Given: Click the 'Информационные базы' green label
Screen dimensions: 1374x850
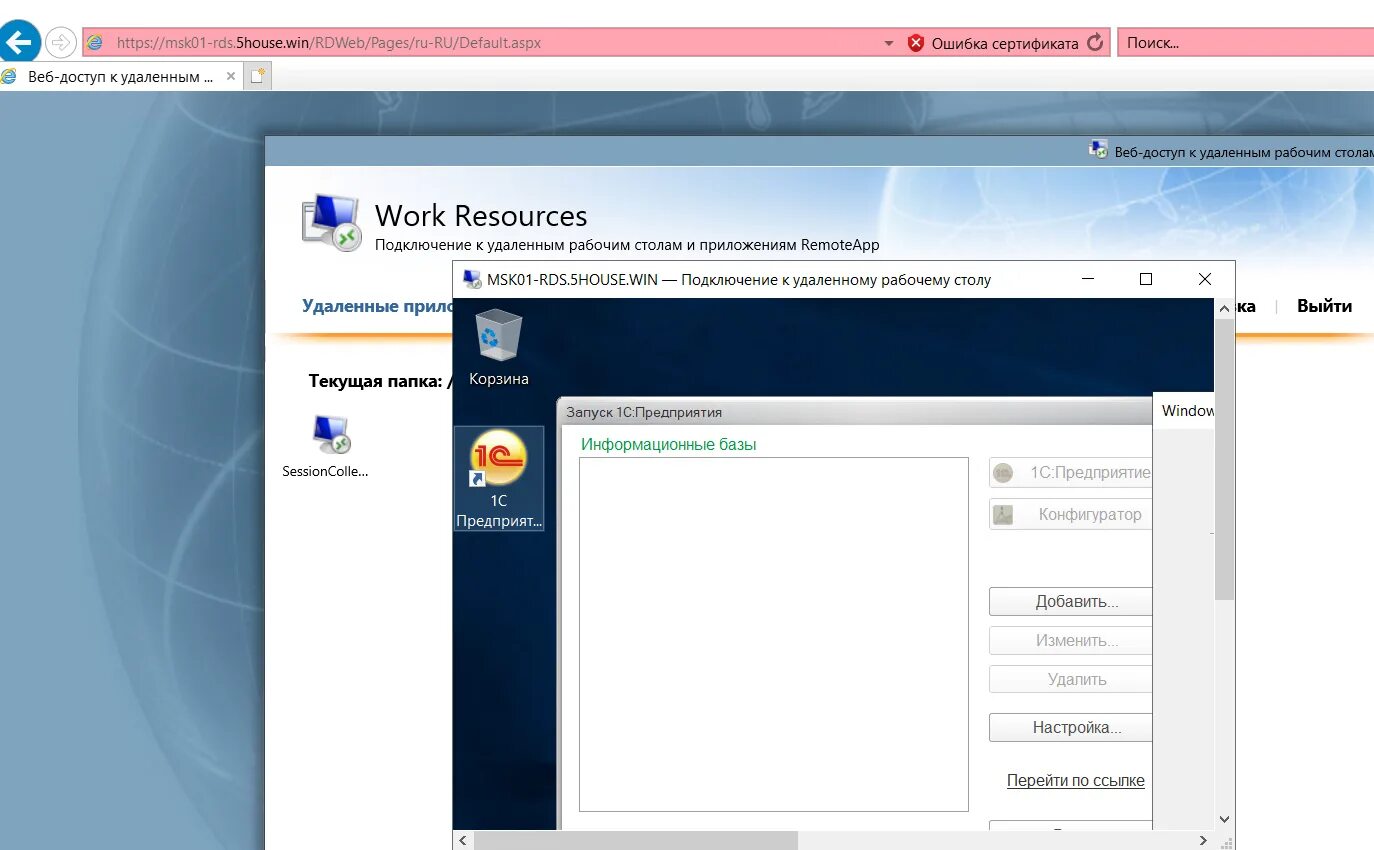Looking at the screenshot, I should (668, 445).
